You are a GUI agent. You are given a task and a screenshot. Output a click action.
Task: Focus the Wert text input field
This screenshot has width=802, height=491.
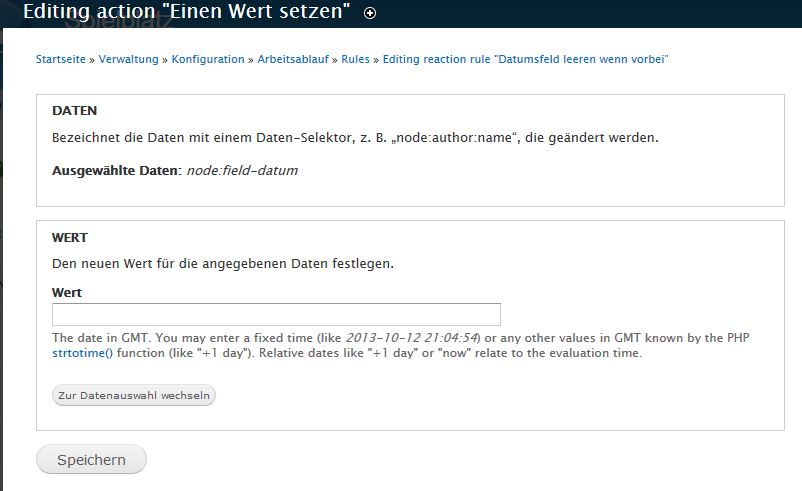click(276, 314)
